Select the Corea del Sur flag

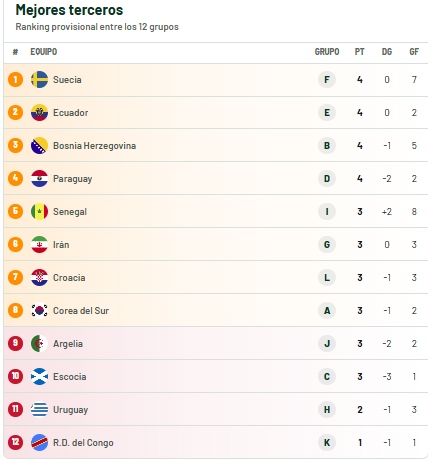click(x=39, y=311)
